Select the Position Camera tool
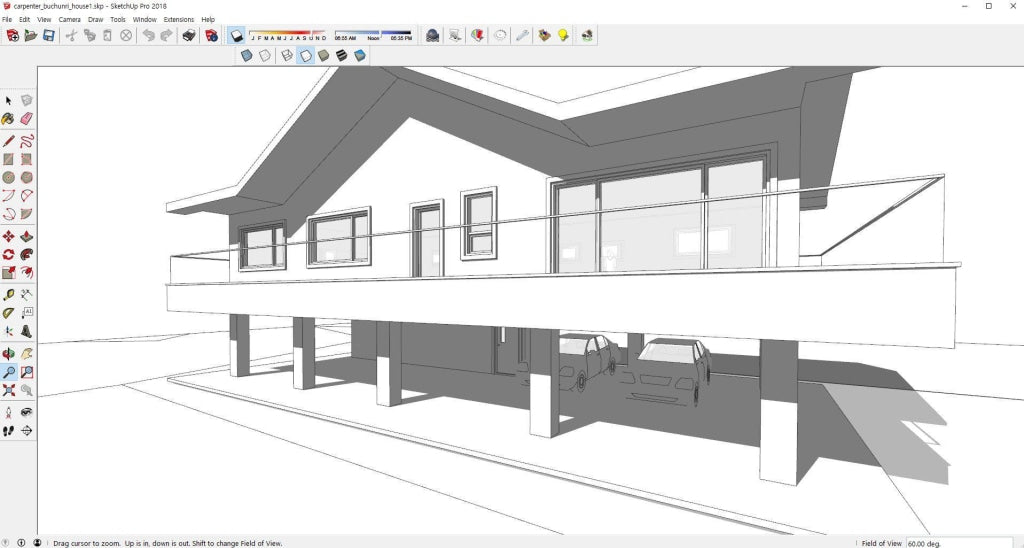The image size is (1024, 548). (x=8, y=413)
